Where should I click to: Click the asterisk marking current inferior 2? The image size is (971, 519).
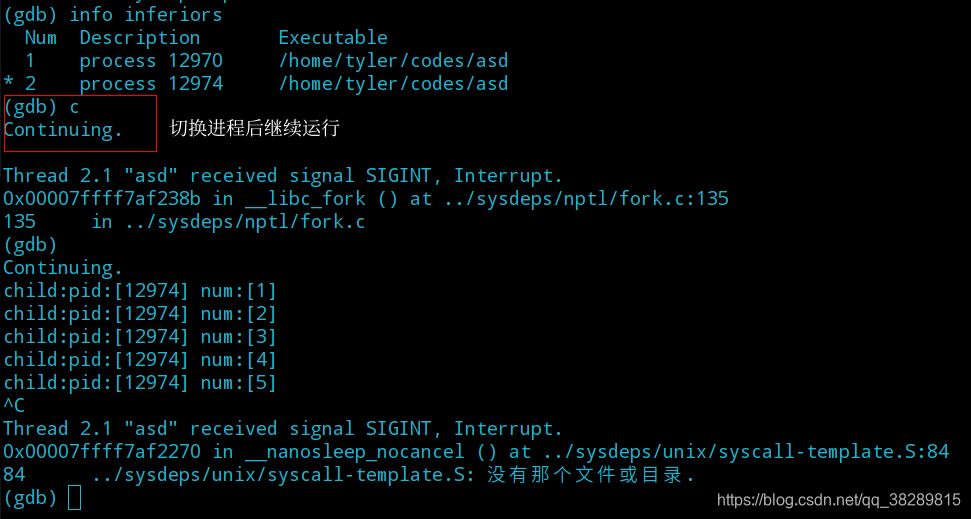point(9,84)
